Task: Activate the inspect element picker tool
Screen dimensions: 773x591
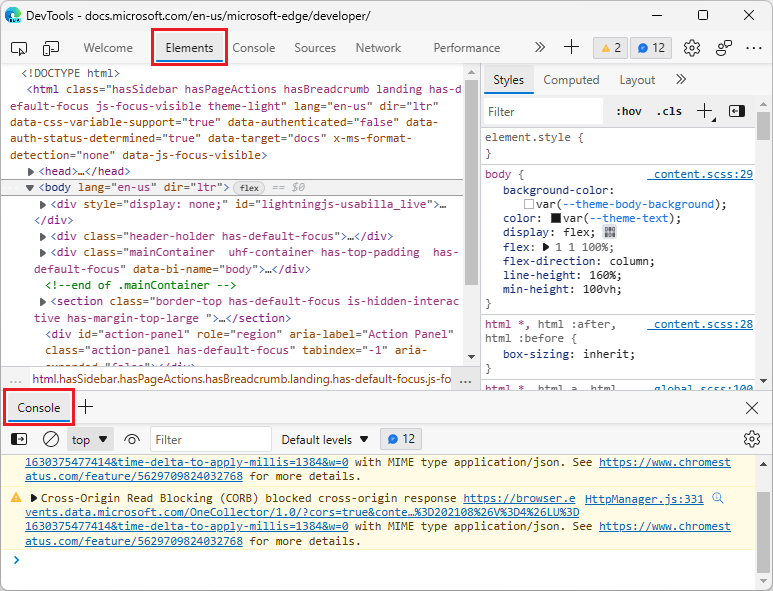Action: (x=19, y=48)
